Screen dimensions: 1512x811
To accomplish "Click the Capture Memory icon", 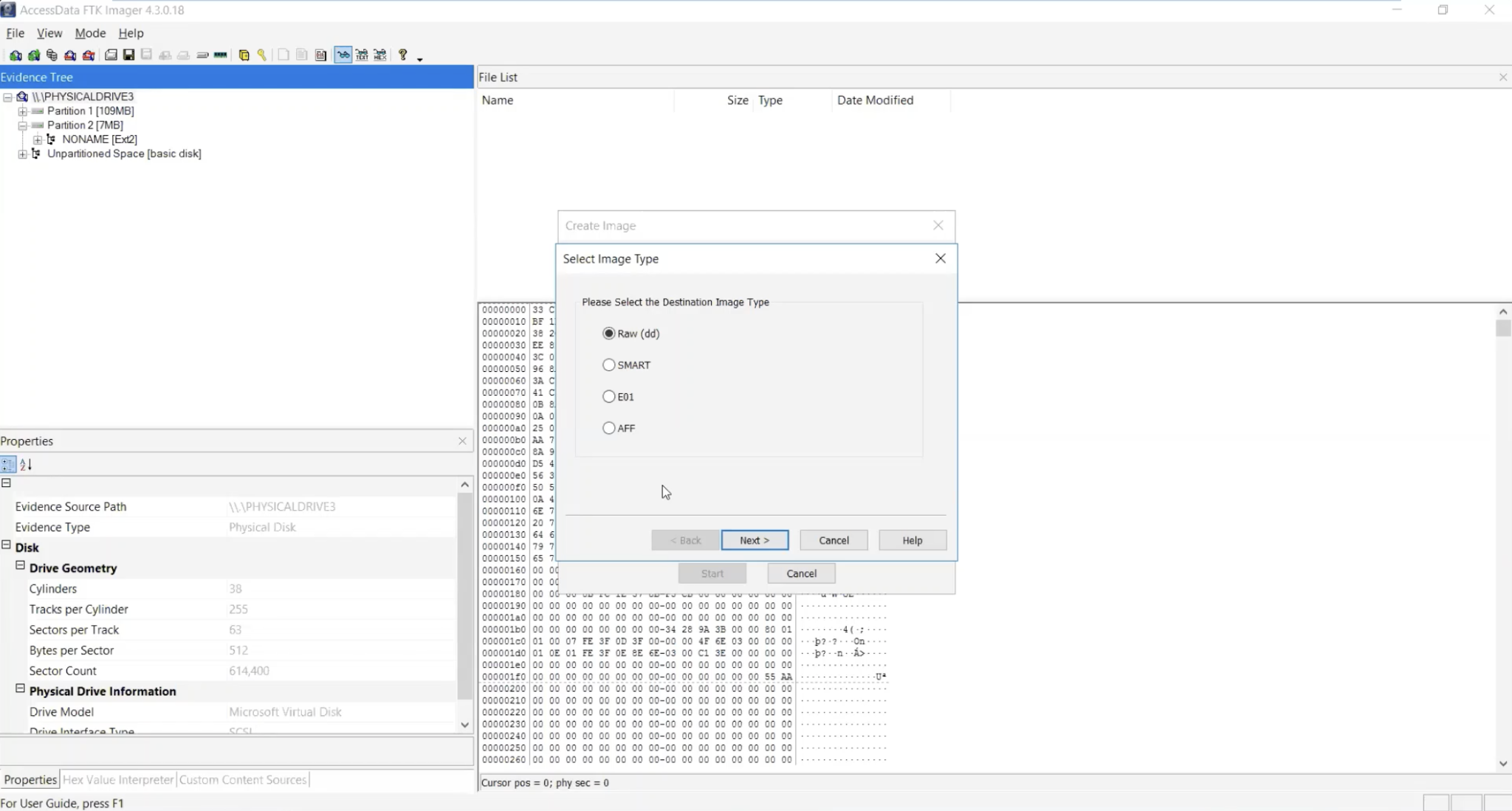I will [220, 55].
